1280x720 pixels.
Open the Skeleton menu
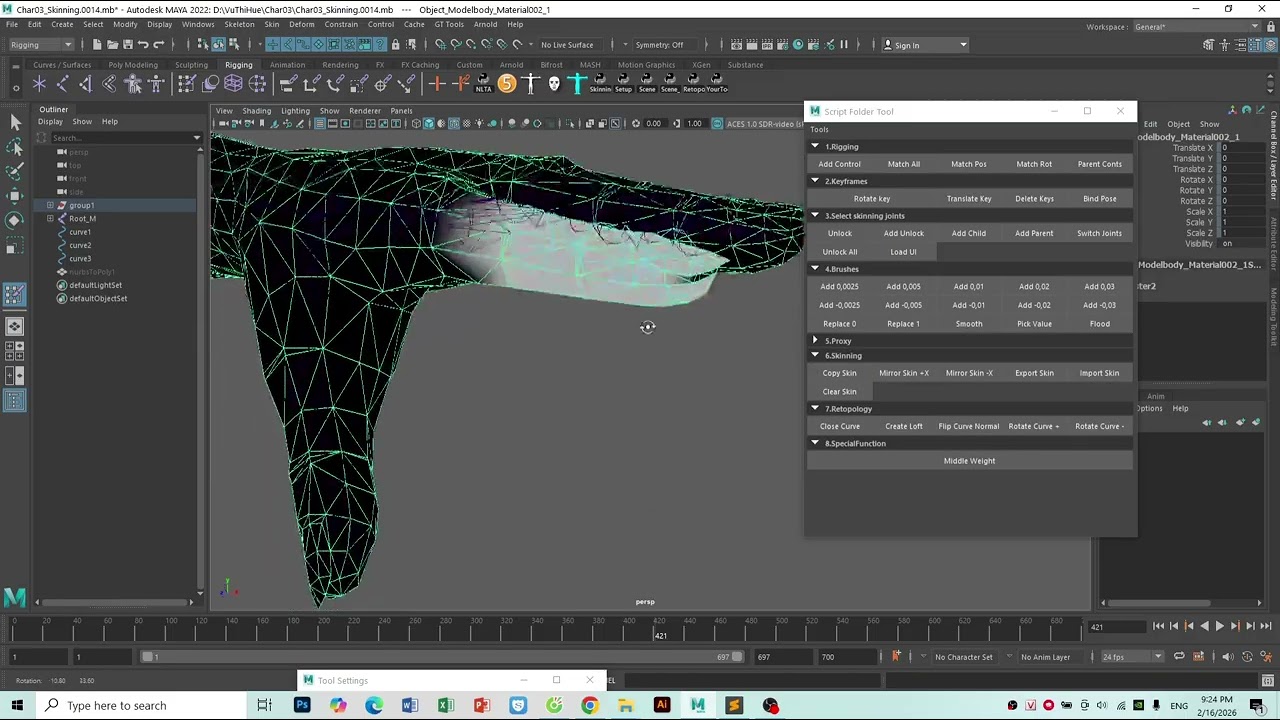[x=239, y=24]
